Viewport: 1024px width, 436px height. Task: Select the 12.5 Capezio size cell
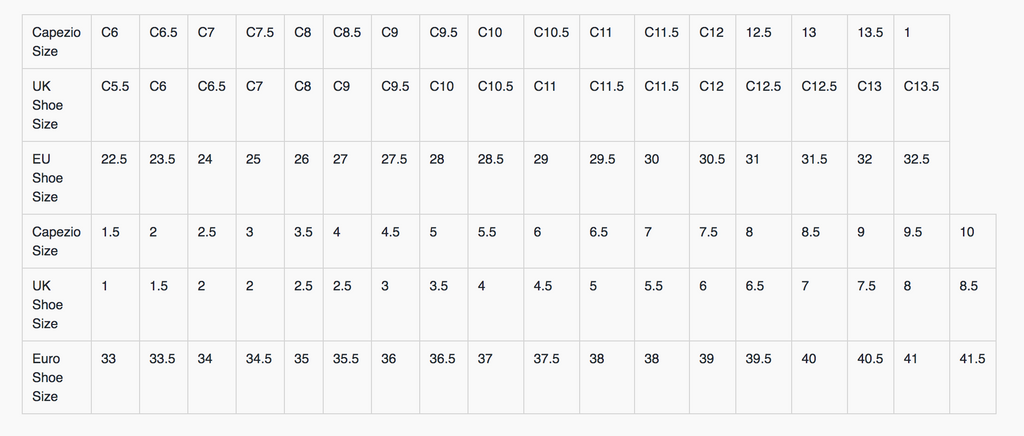point(759,33)
